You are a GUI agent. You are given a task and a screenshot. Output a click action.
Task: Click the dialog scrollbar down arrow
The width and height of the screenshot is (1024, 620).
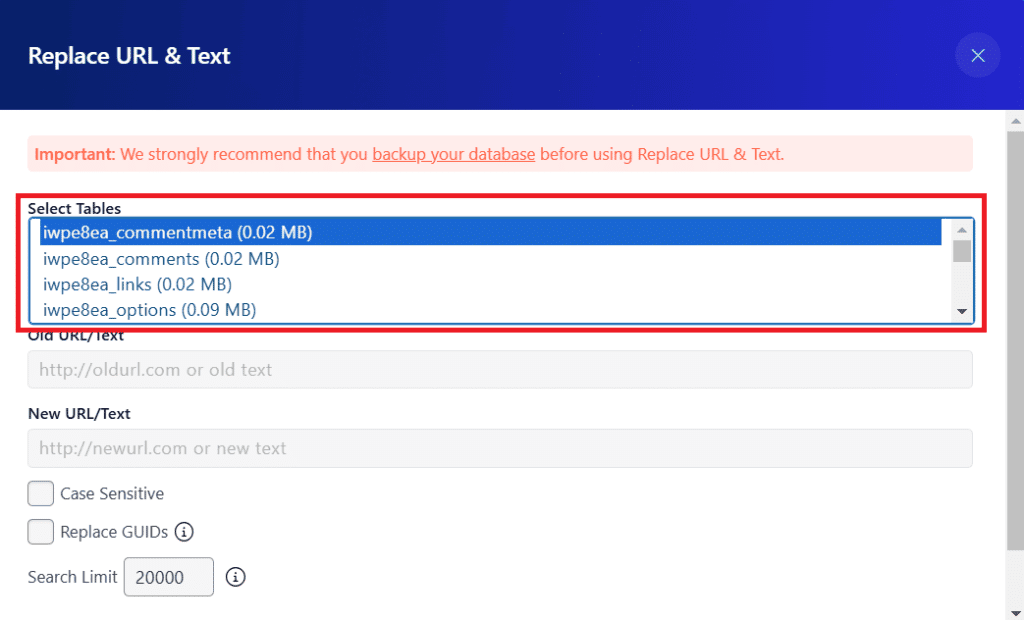point(1015,612)
